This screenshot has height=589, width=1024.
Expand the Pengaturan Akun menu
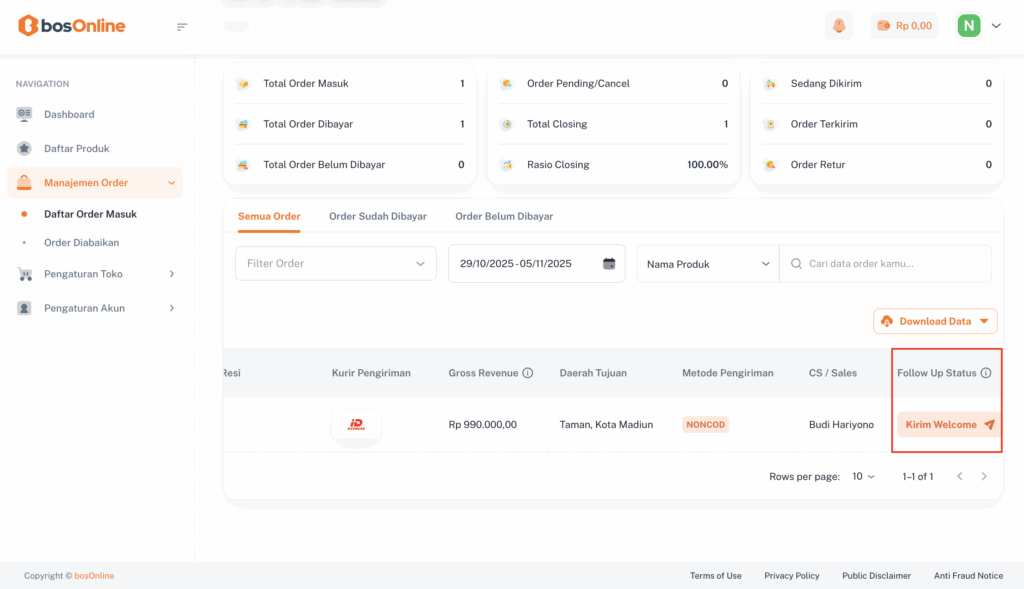click(95, 308)
